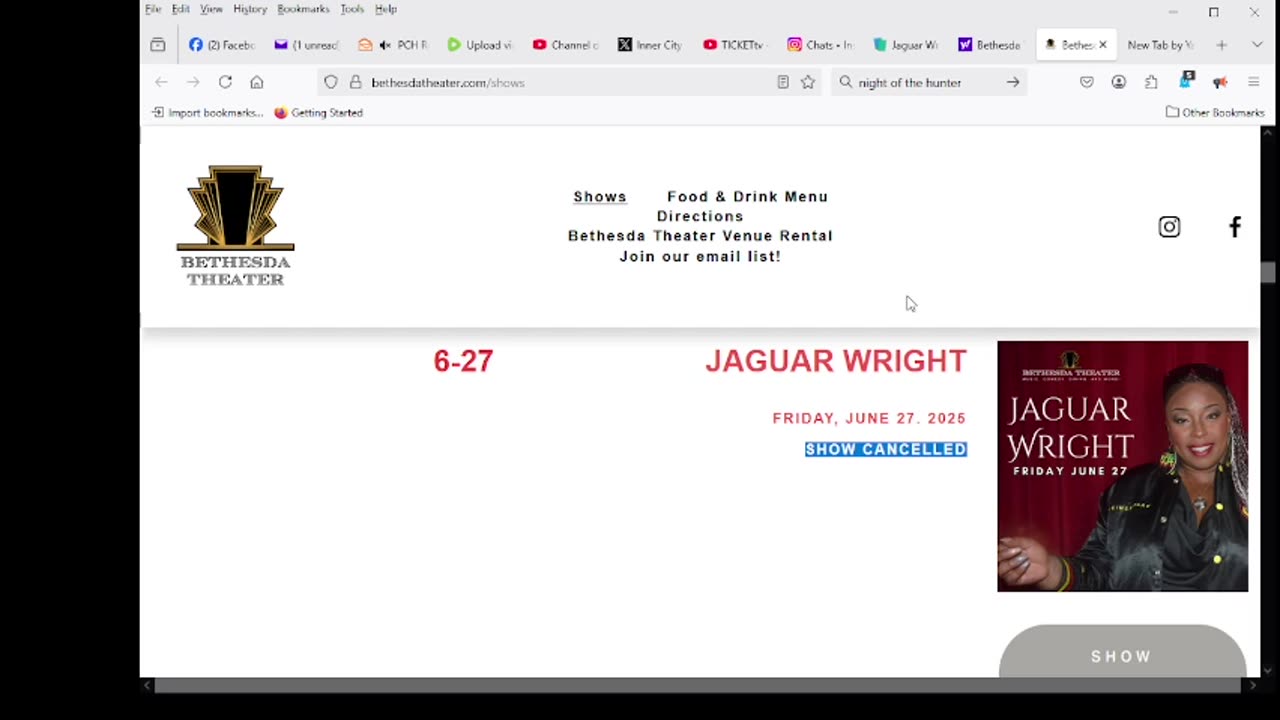Click the blue extension badge icon
Screen dimensions: 1280x720
click(x=1186, y=80)
